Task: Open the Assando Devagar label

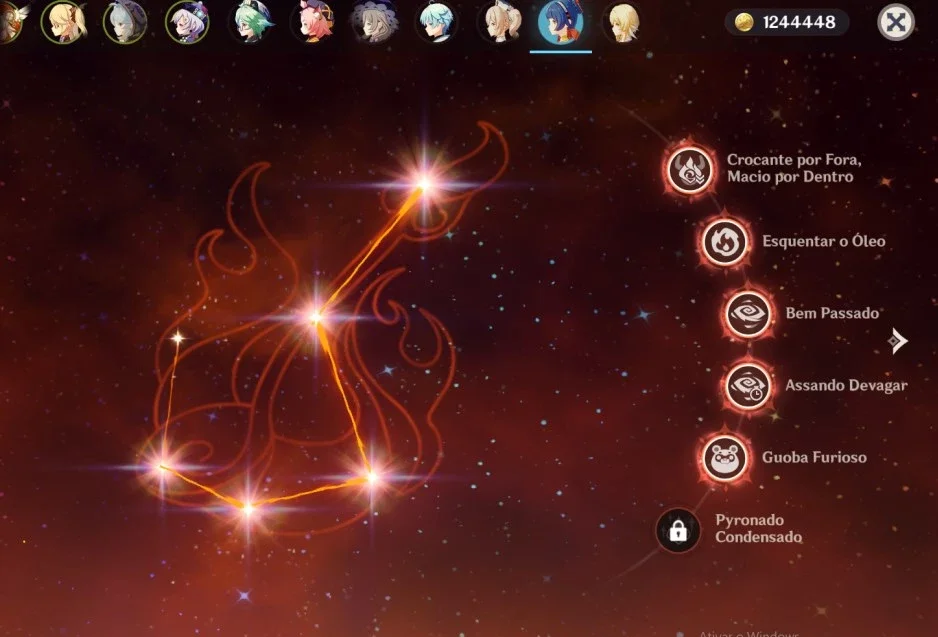Action: (846, 385)
